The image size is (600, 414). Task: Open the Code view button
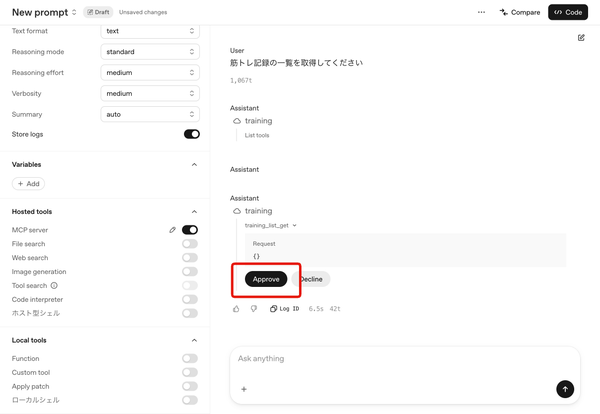(568, 12)
